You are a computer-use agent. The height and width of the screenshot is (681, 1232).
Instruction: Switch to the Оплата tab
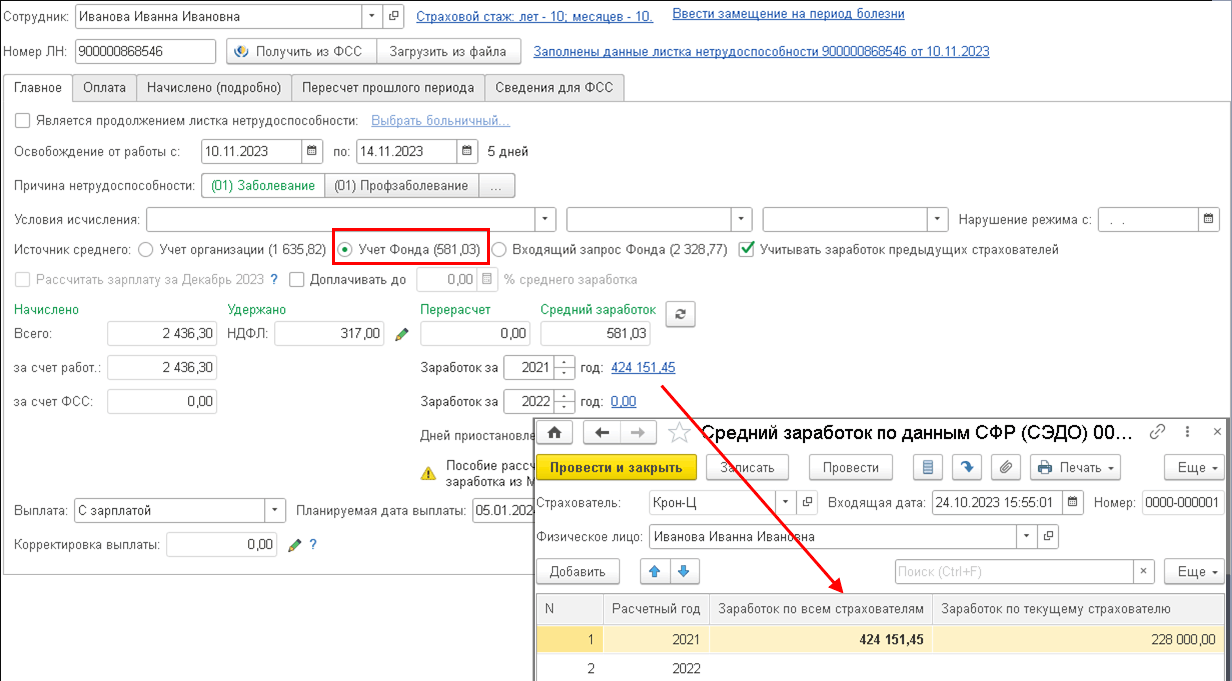tap(105, 88)
